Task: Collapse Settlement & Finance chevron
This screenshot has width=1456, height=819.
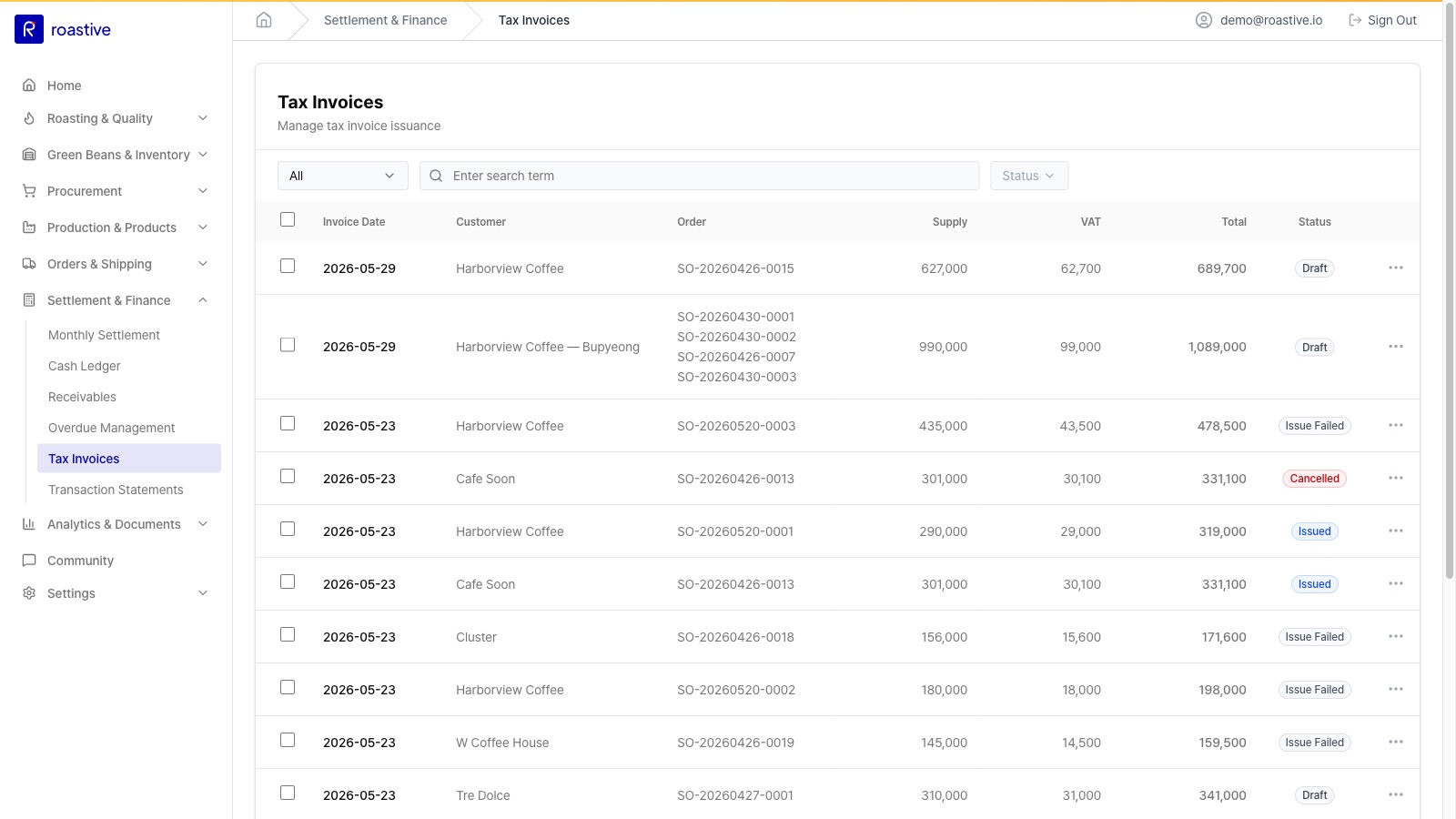Action: (203, 300)
